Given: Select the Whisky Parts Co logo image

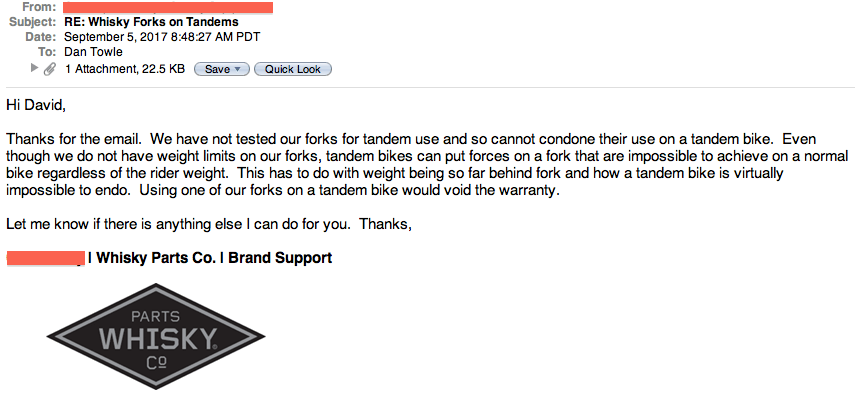Looking at the screenshot, I should pyautogui.click(x=156, y=336).
